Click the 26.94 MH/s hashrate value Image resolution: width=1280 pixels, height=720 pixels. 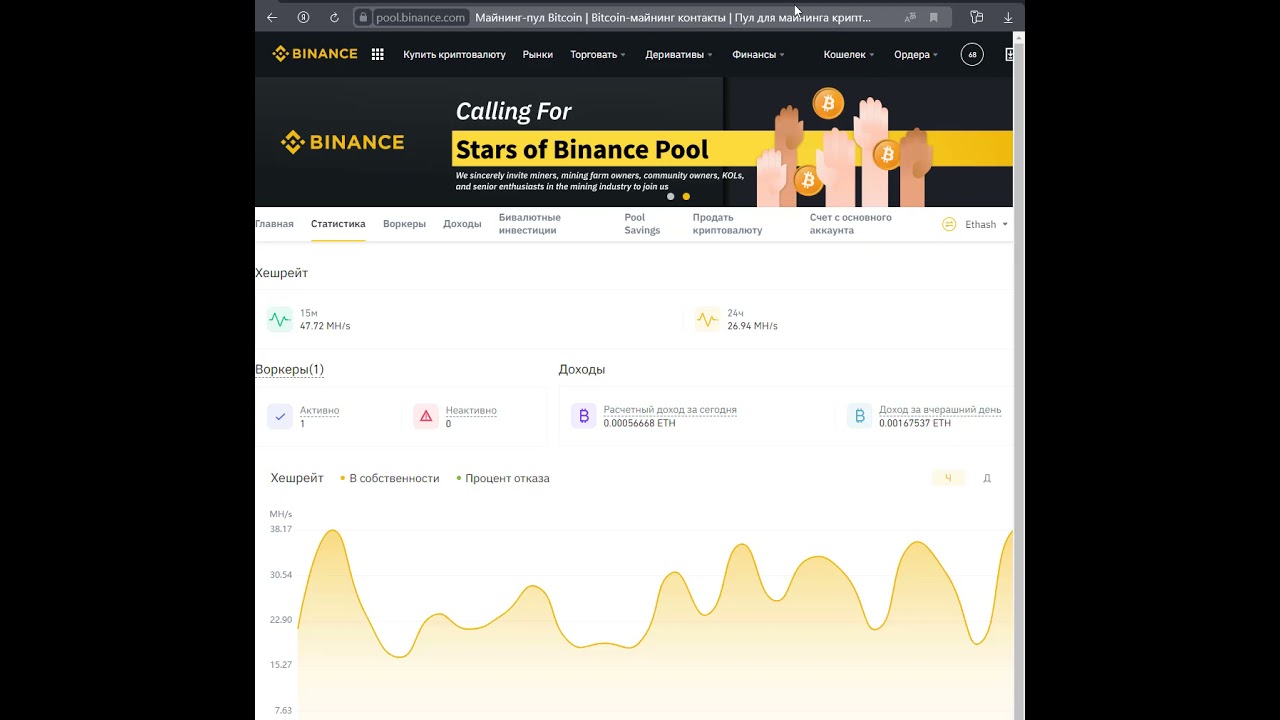pos(752,326)
